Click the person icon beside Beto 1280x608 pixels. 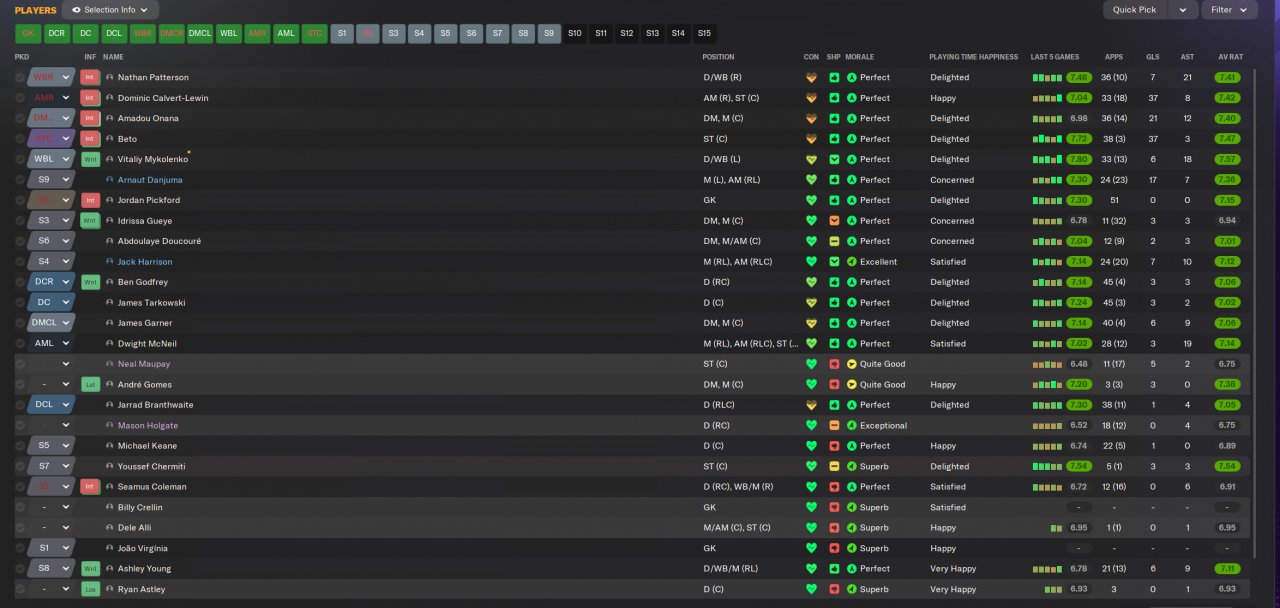(110, 139)
